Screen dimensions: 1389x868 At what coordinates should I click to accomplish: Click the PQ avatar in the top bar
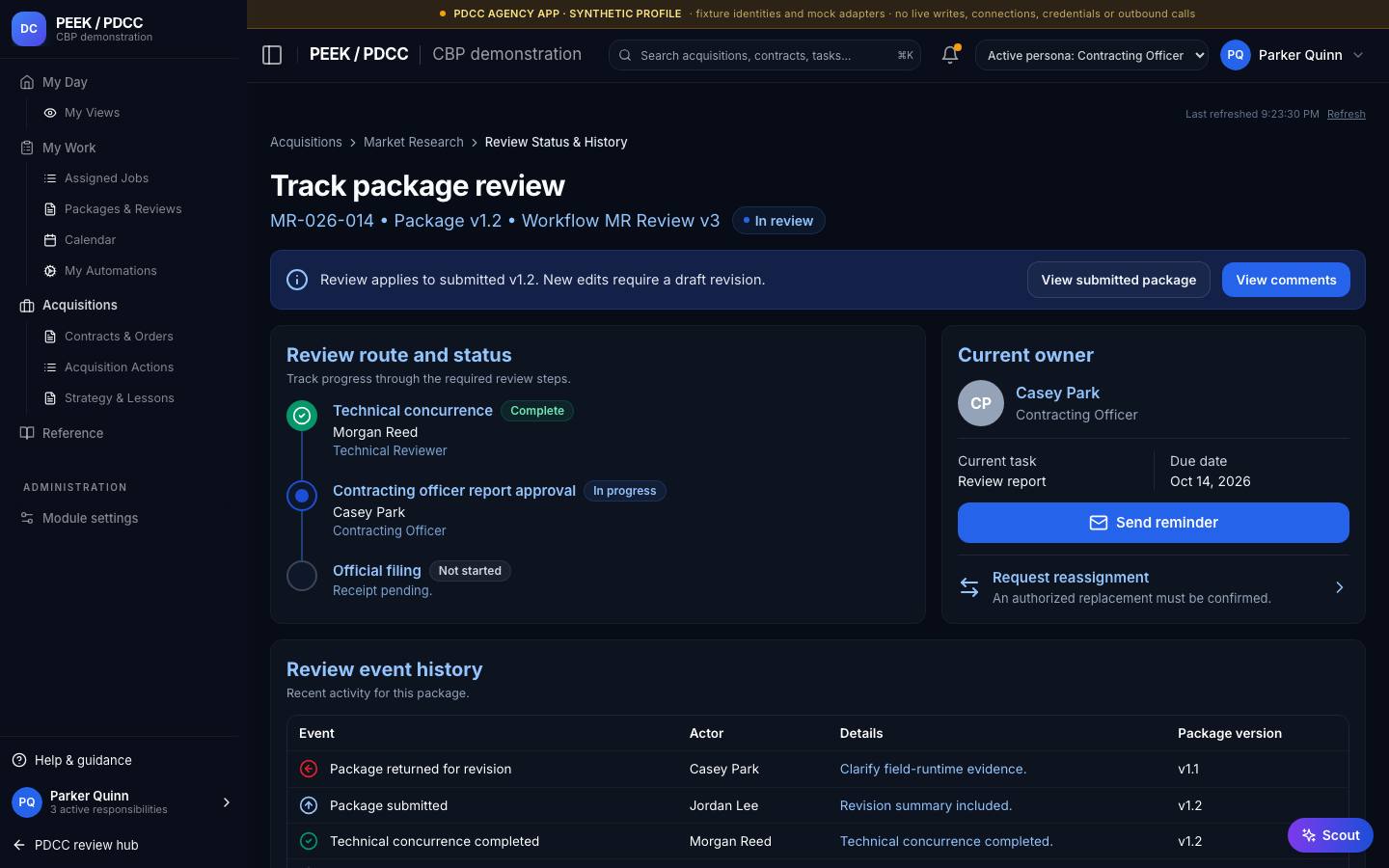[x=1236, y=55]
